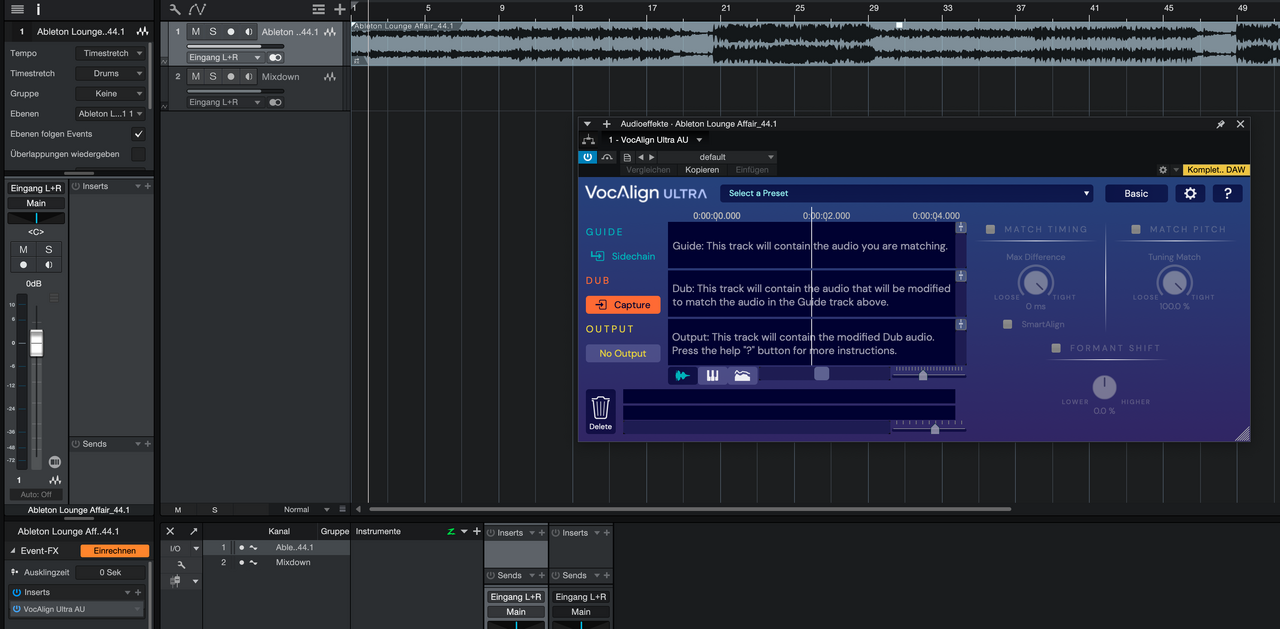Enable the MATCH TIMING checkbox
Image resolution: width=1280 pixels, height=629 pixels.
tap(990, 230)
